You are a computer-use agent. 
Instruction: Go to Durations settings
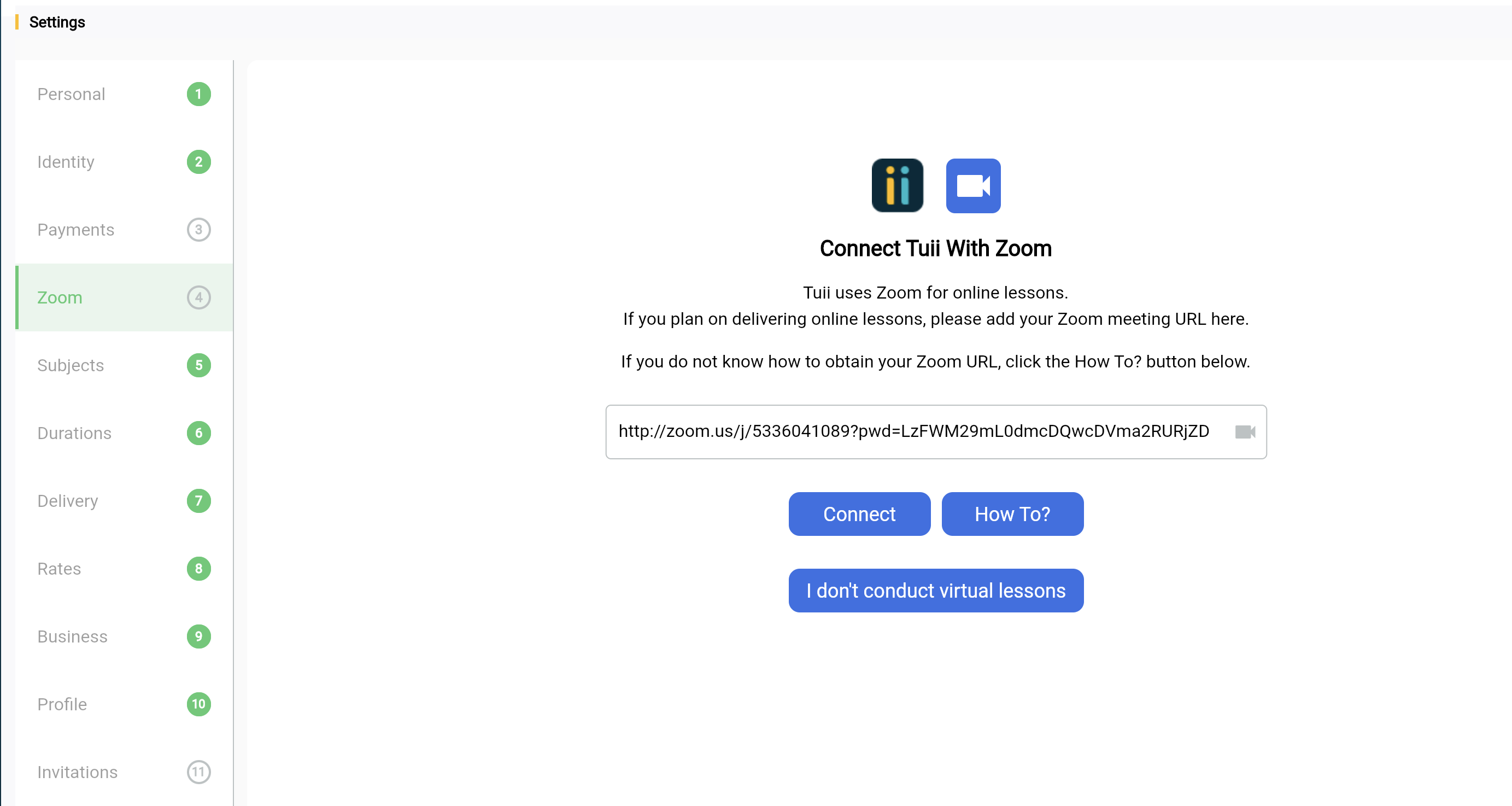pos(74,433)
